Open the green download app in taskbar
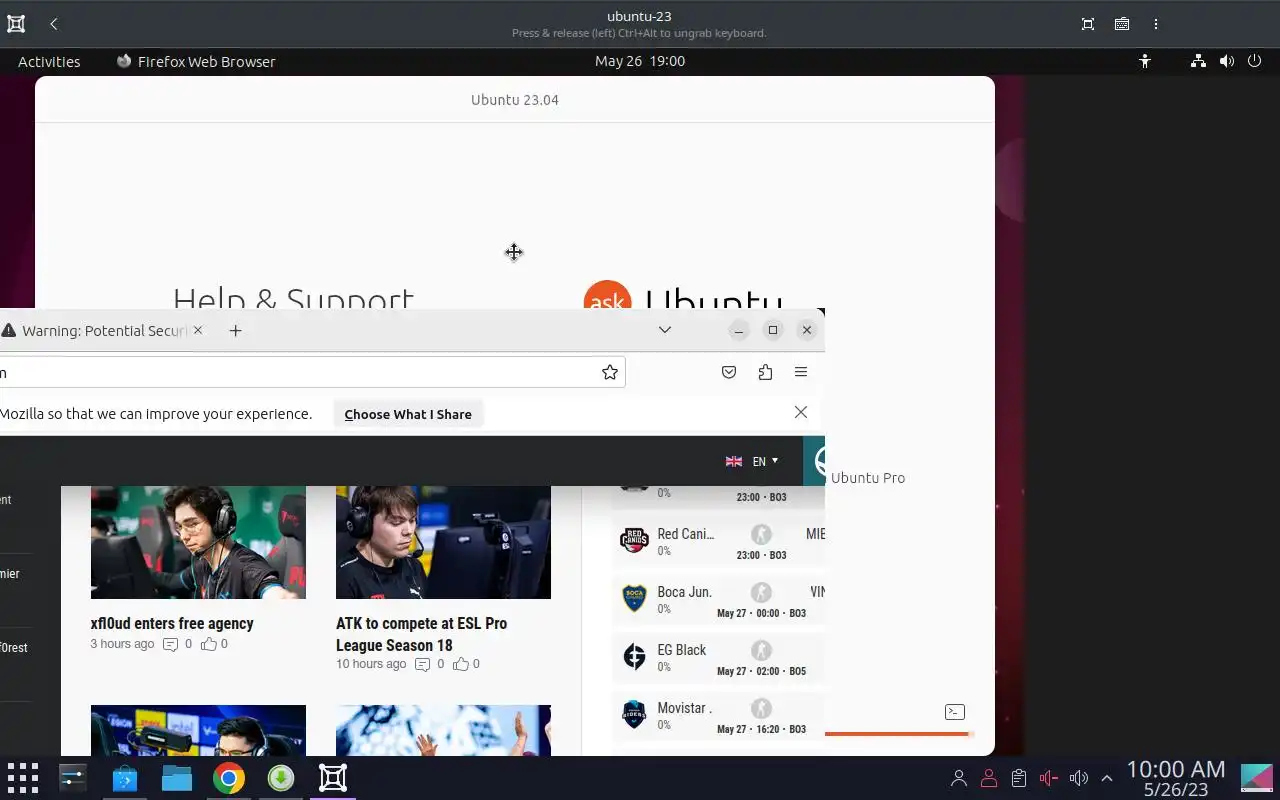Screen dimensions: 1280x800 (281, 778)
